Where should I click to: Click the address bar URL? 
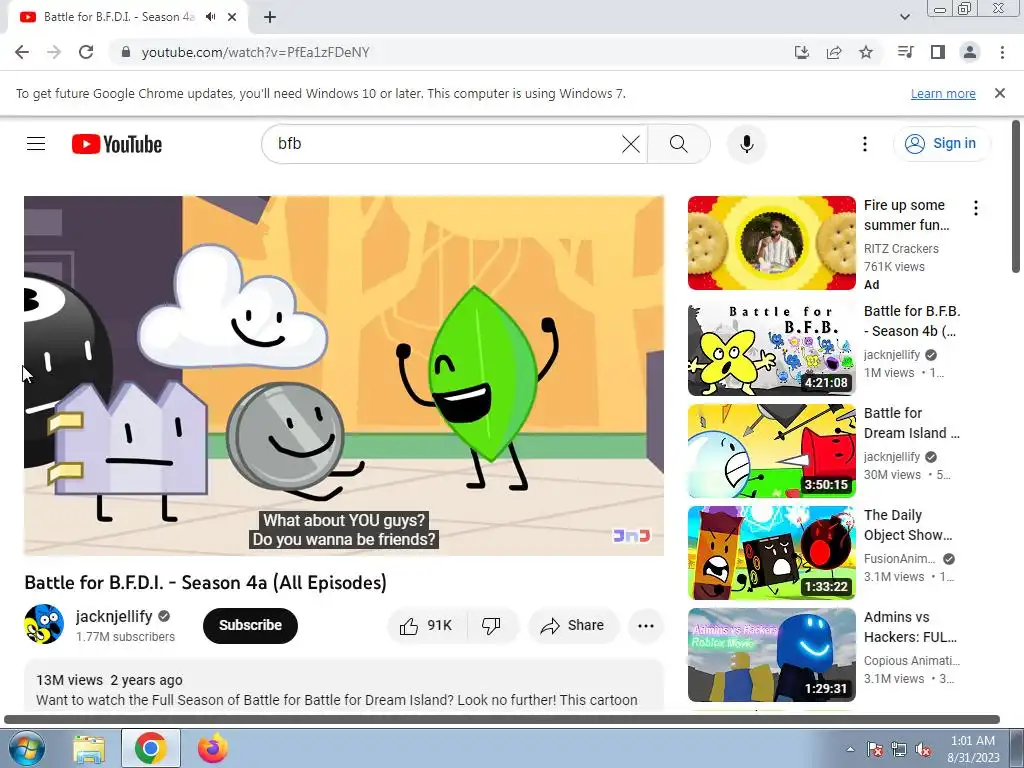click(255, 52)
